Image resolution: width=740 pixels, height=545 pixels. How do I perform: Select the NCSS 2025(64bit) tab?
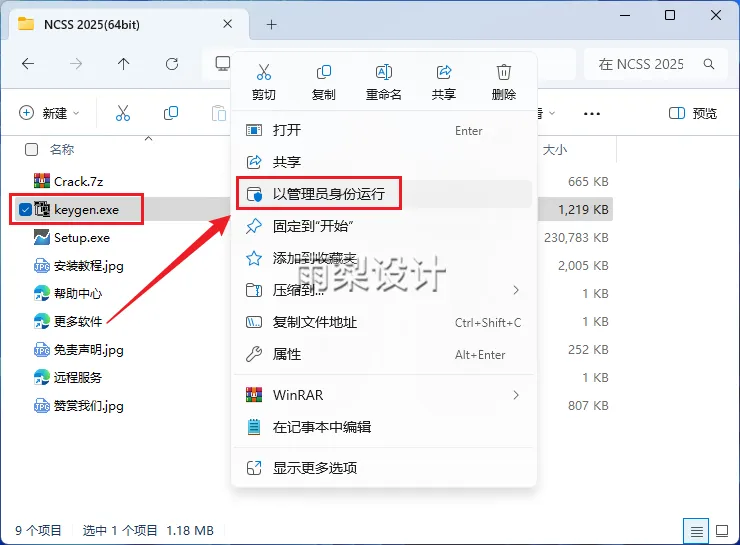tap(92, 25)
